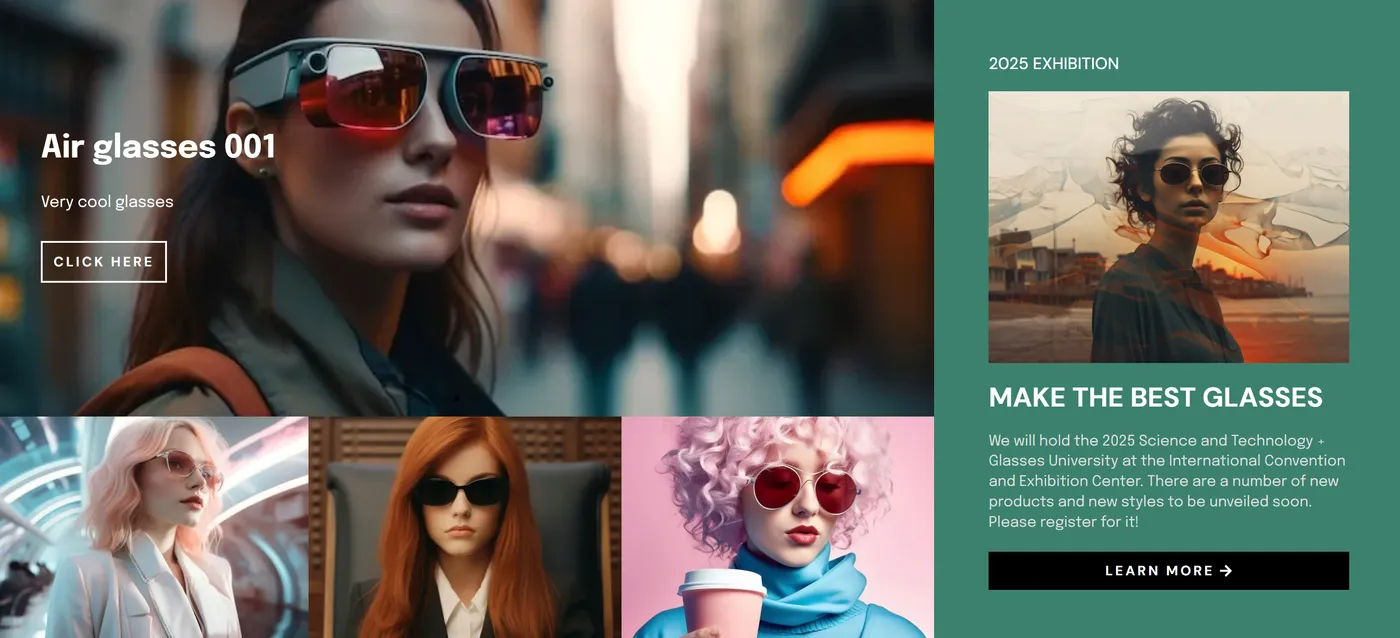Open the LEARN MORE button
Image resolution: width=1400 pixels, height=638 pixels.
coord(1168,571)
